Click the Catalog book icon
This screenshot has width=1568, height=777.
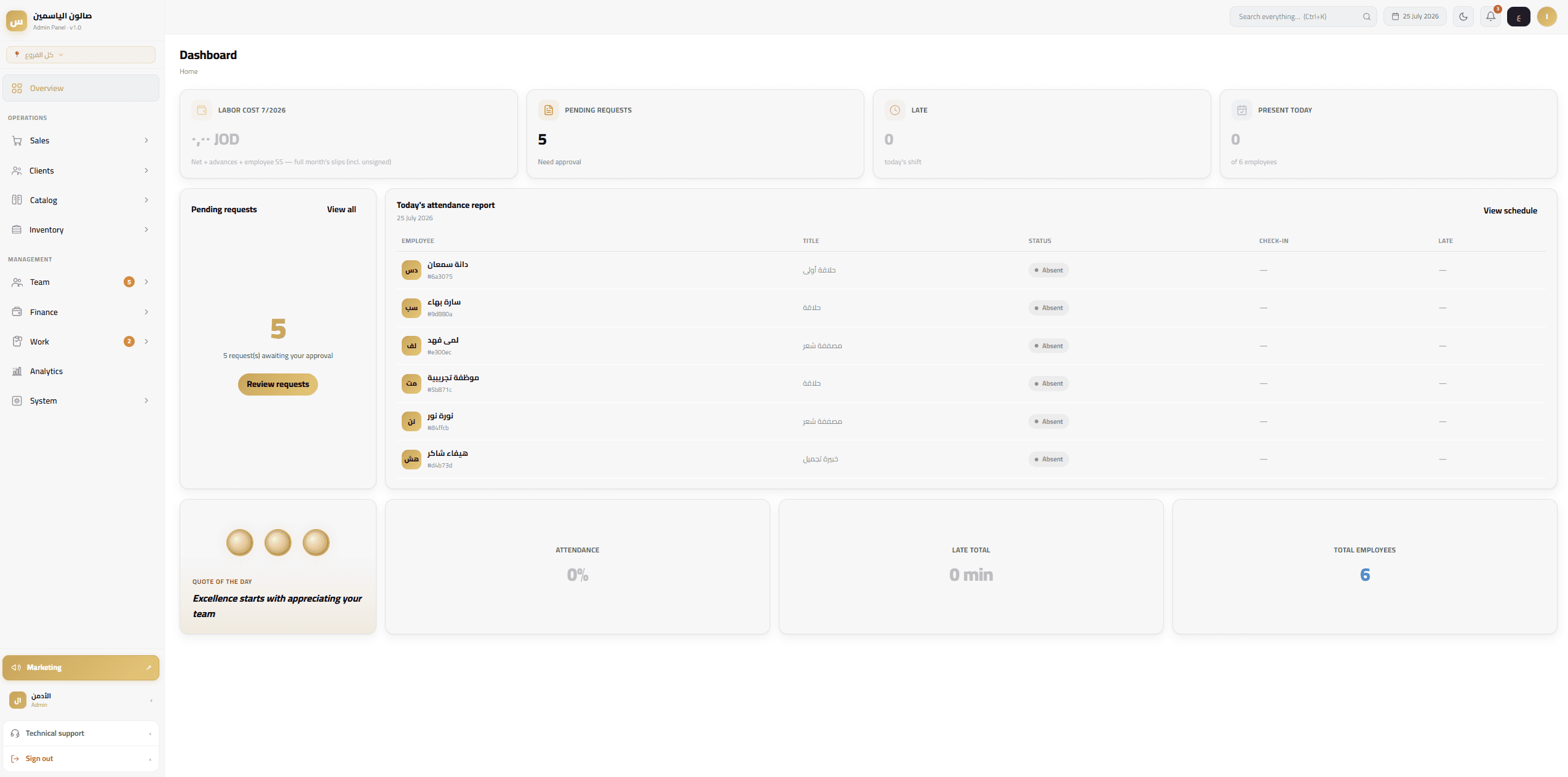coord(17,200)
